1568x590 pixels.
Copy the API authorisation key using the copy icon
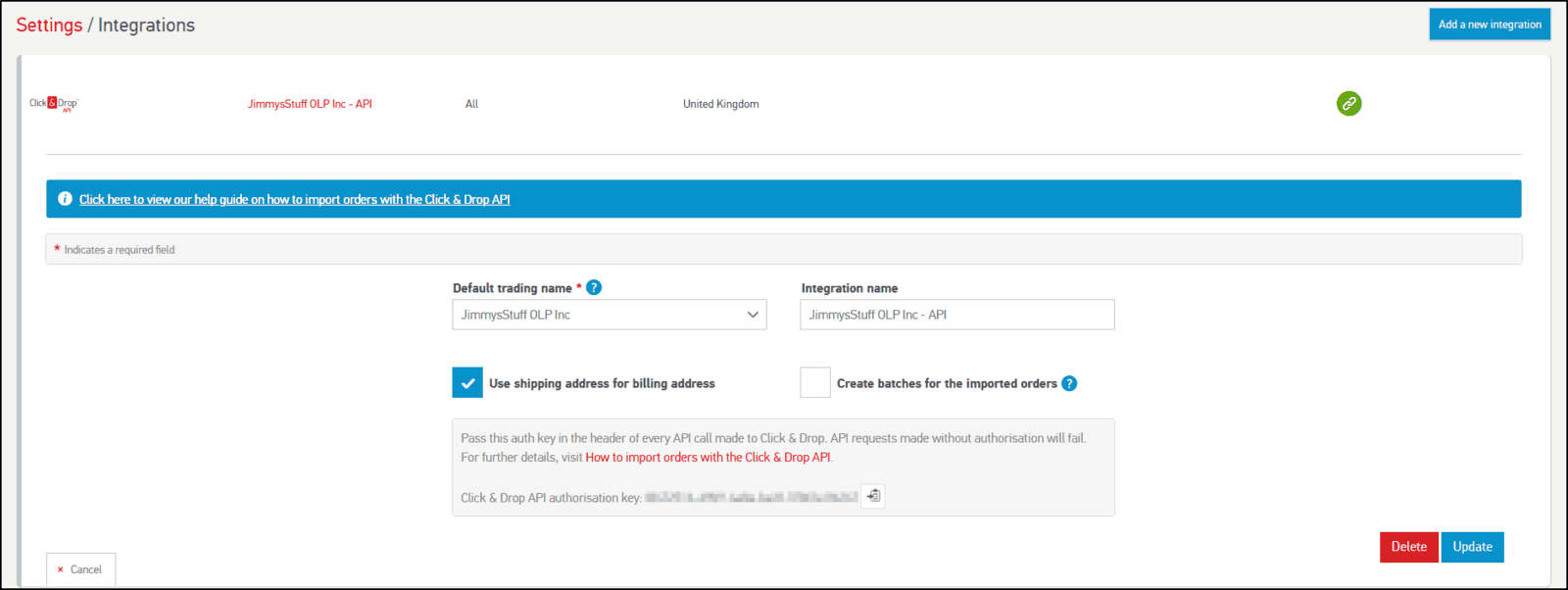click(x=873, y=496)
